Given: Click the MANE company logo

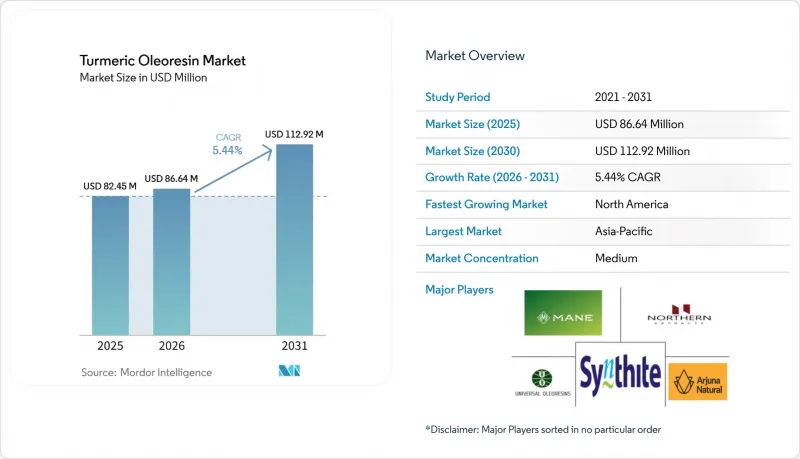Looking at the screenshot, I should tap(563, 313).
